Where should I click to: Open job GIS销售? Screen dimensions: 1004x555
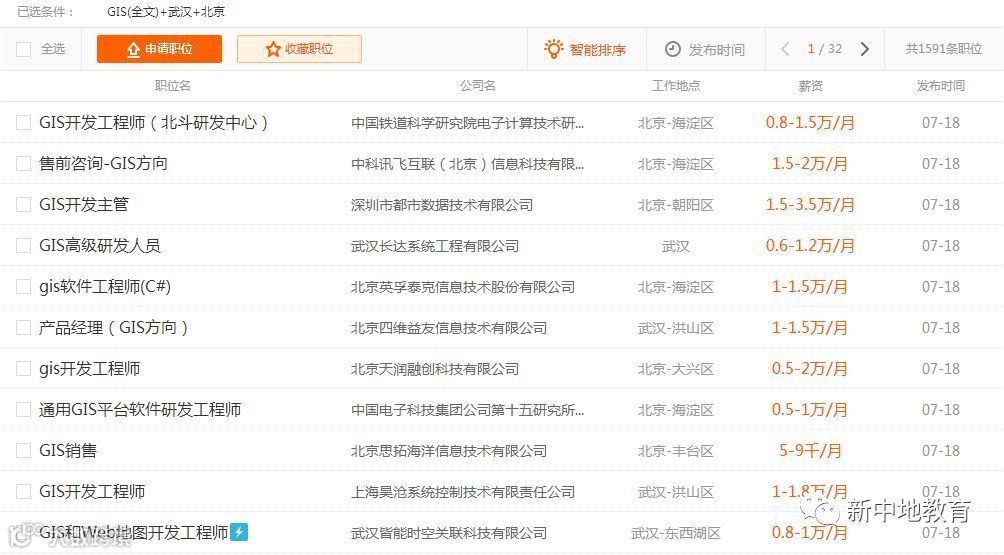pyautogui.click(x=68, y=450)
